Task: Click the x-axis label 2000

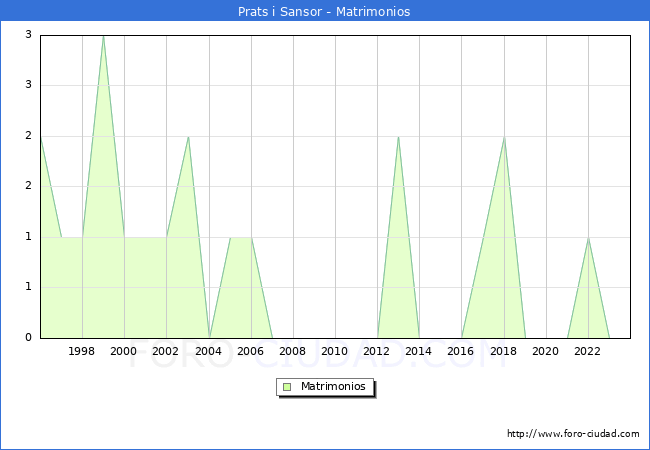Action: click(x=123, y=351)
